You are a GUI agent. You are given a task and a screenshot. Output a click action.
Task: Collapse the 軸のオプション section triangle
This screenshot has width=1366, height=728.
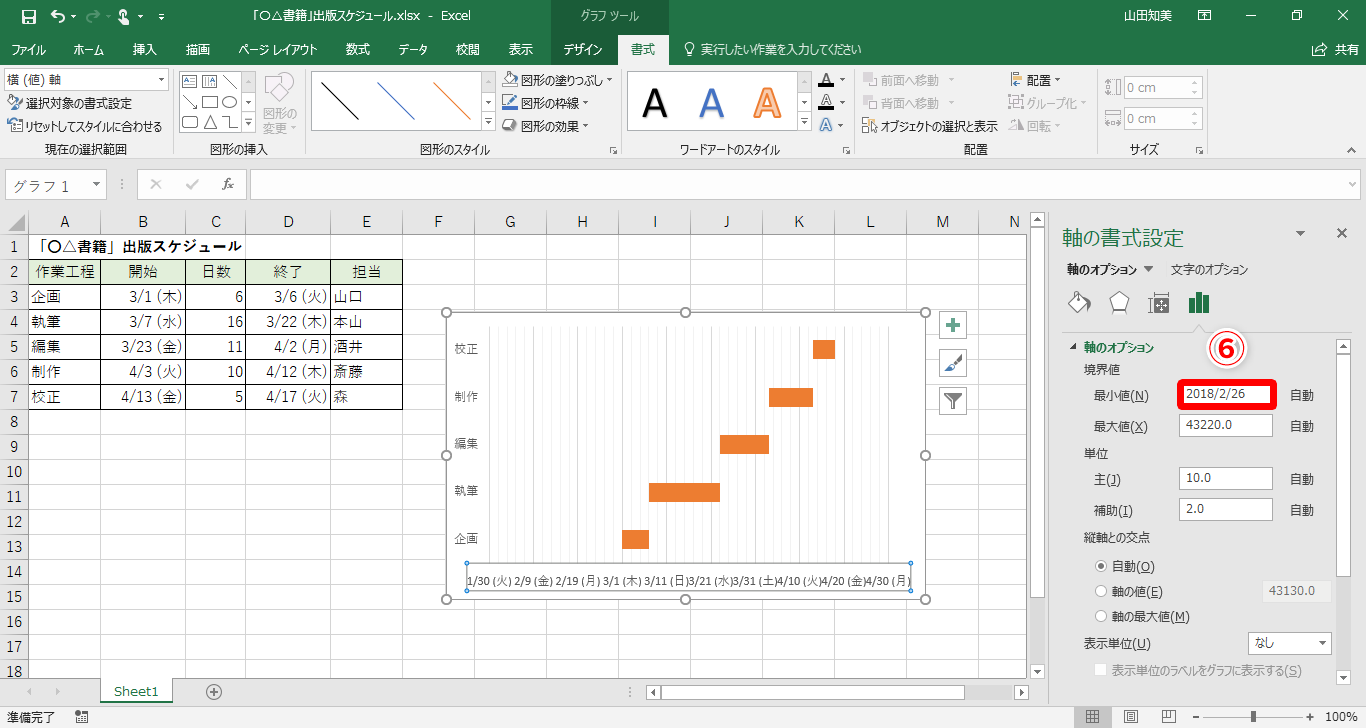1074,347
